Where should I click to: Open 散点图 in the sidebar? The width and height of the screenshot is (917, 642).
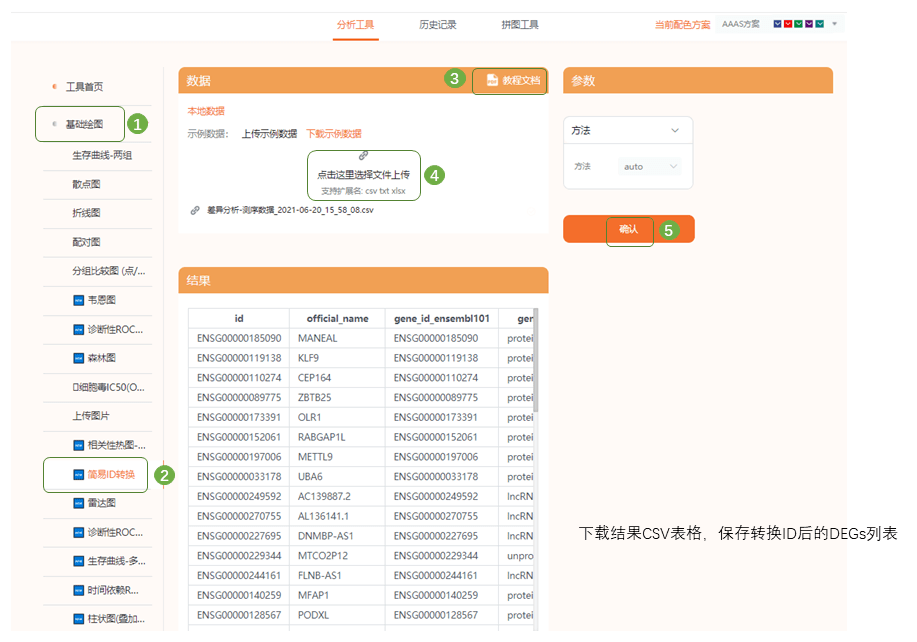(86, 184)
